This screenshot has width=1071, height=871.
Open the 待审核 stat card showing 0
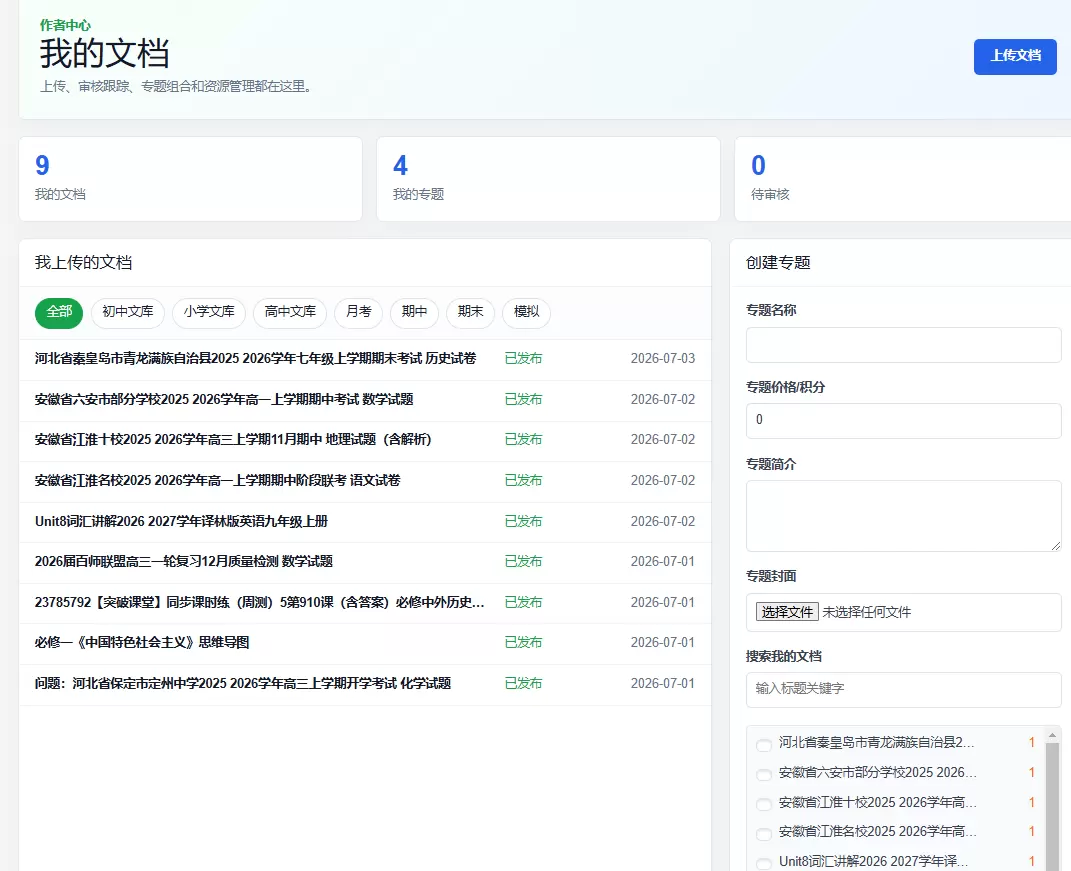[x=903, y=179]
